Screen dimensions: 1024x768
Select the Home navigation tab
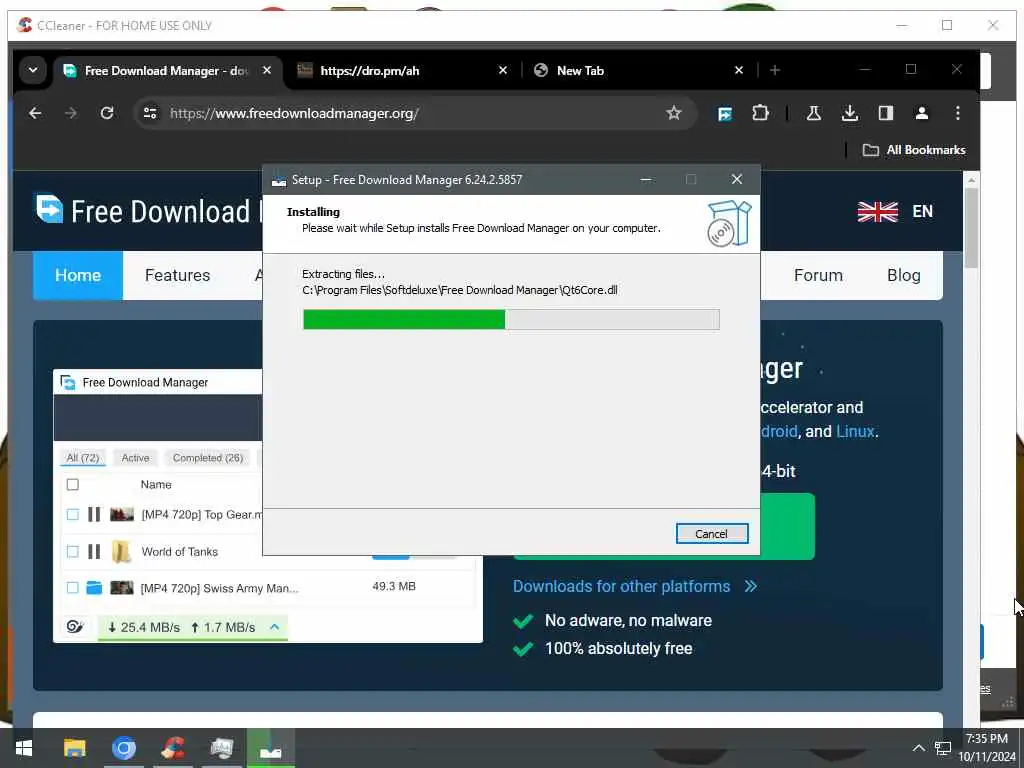[78, 275]
